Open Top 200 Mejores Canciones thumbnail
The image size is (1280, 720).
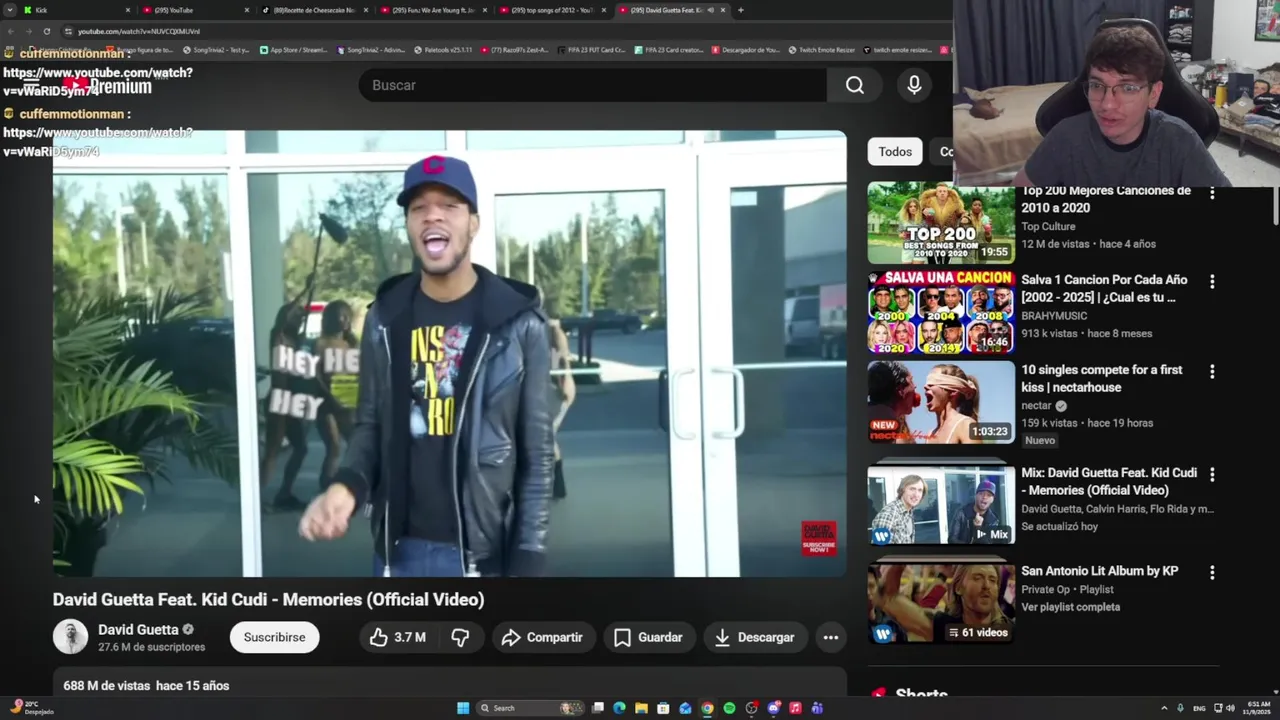pyautogui.click(x=941, y=223)
